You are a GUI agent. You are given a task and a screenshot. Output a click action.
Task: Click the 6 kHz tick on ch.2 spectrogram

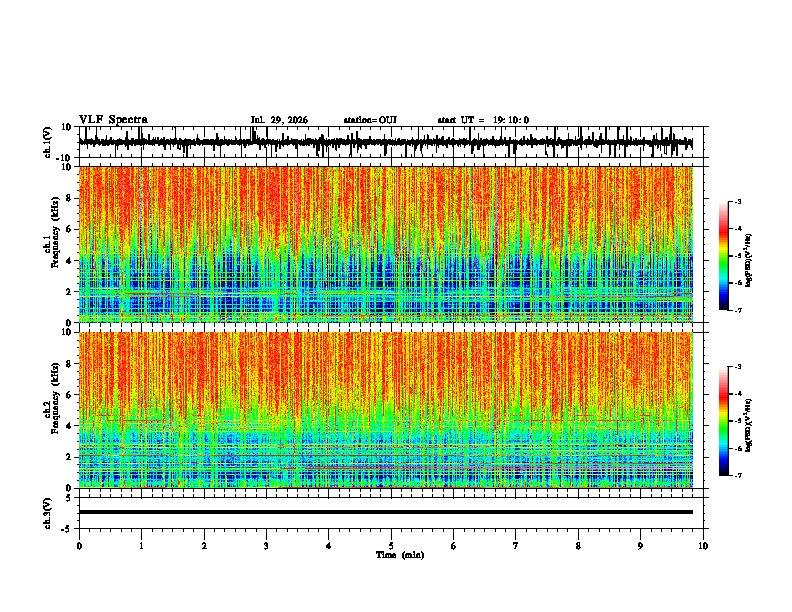[x=69, y=395]
